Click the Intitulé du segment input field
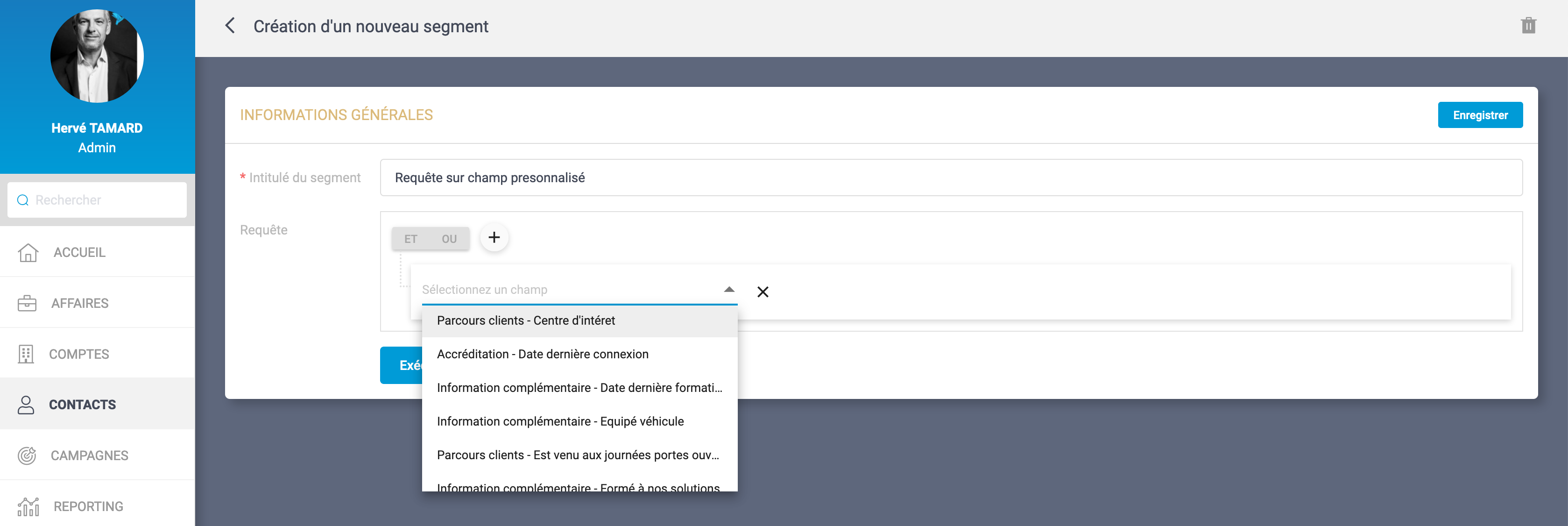 (x=950, y=178)
